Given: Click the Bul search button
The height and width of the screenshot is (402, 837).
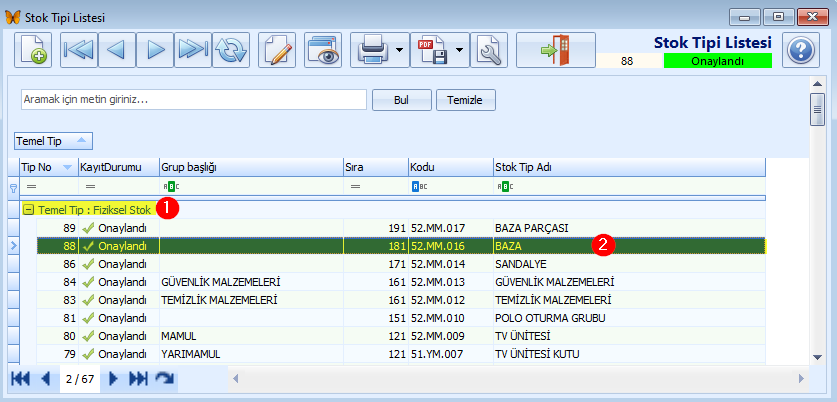Looking at the screenshot, I should pos(401,100).
